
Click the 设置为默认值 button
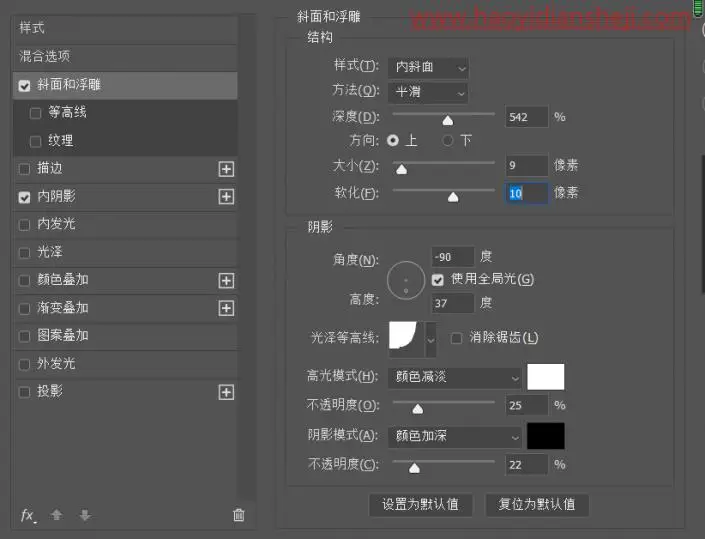coord(420,505)
